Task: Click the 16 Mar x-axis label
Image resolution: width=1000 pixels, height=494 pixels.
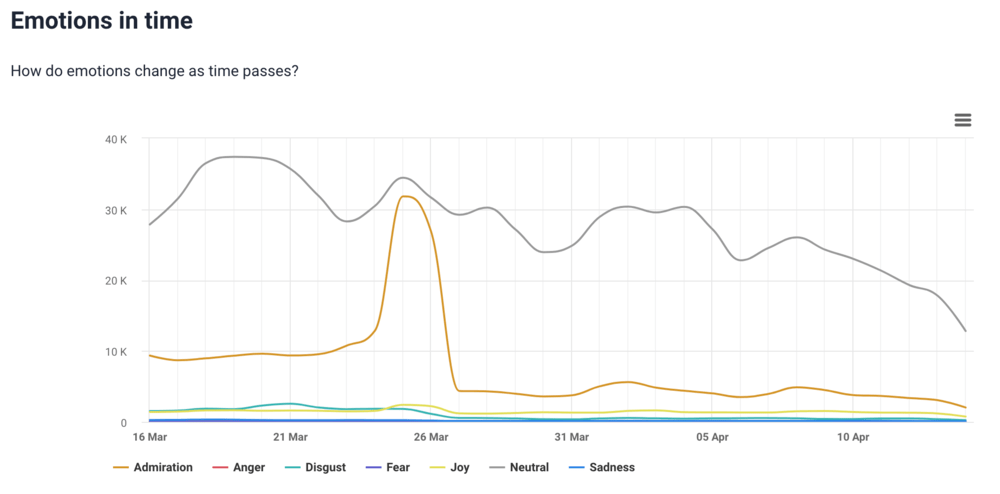Action: 149,437
